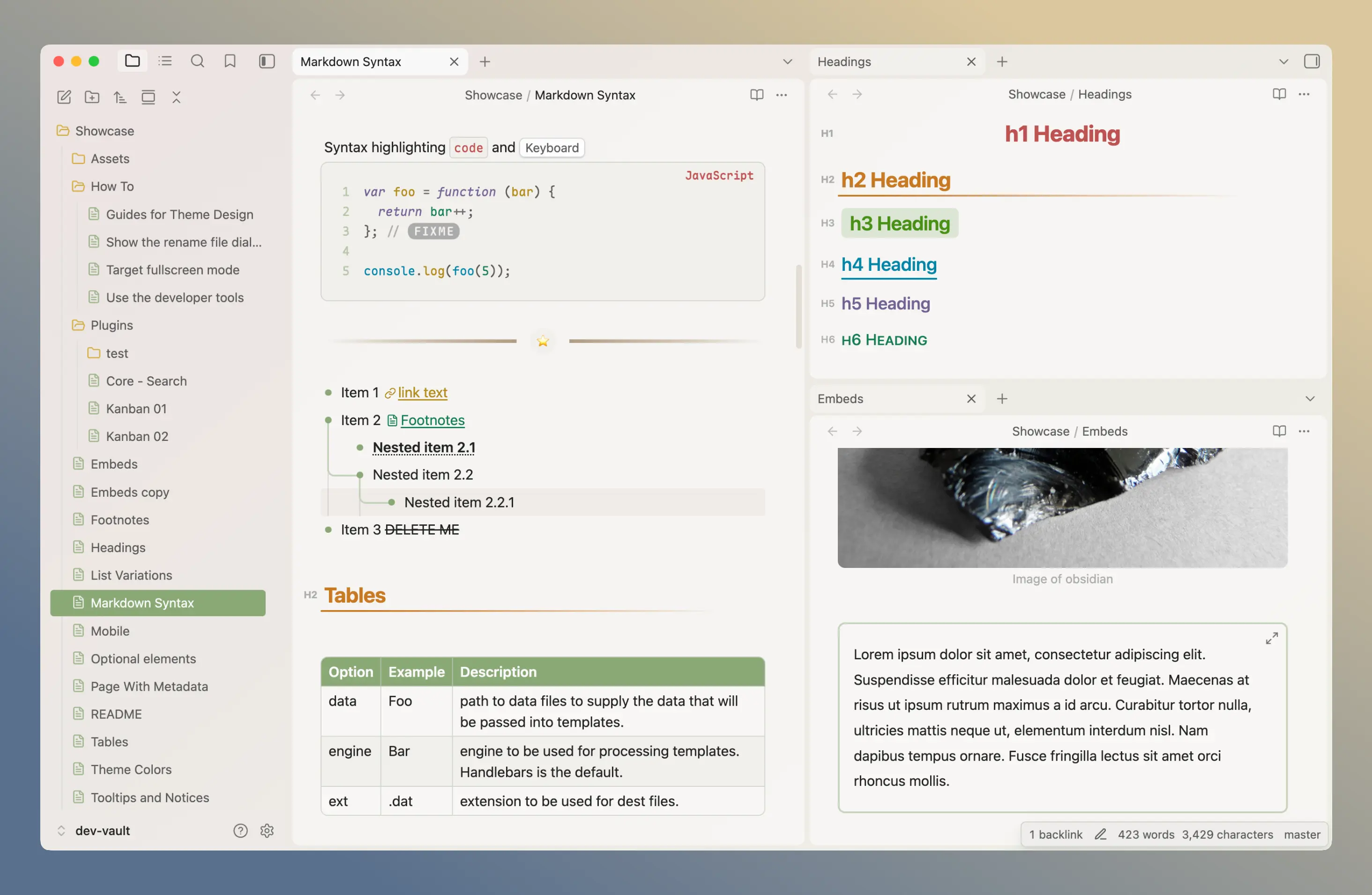Open the vault help icon

tap(240, 830)
